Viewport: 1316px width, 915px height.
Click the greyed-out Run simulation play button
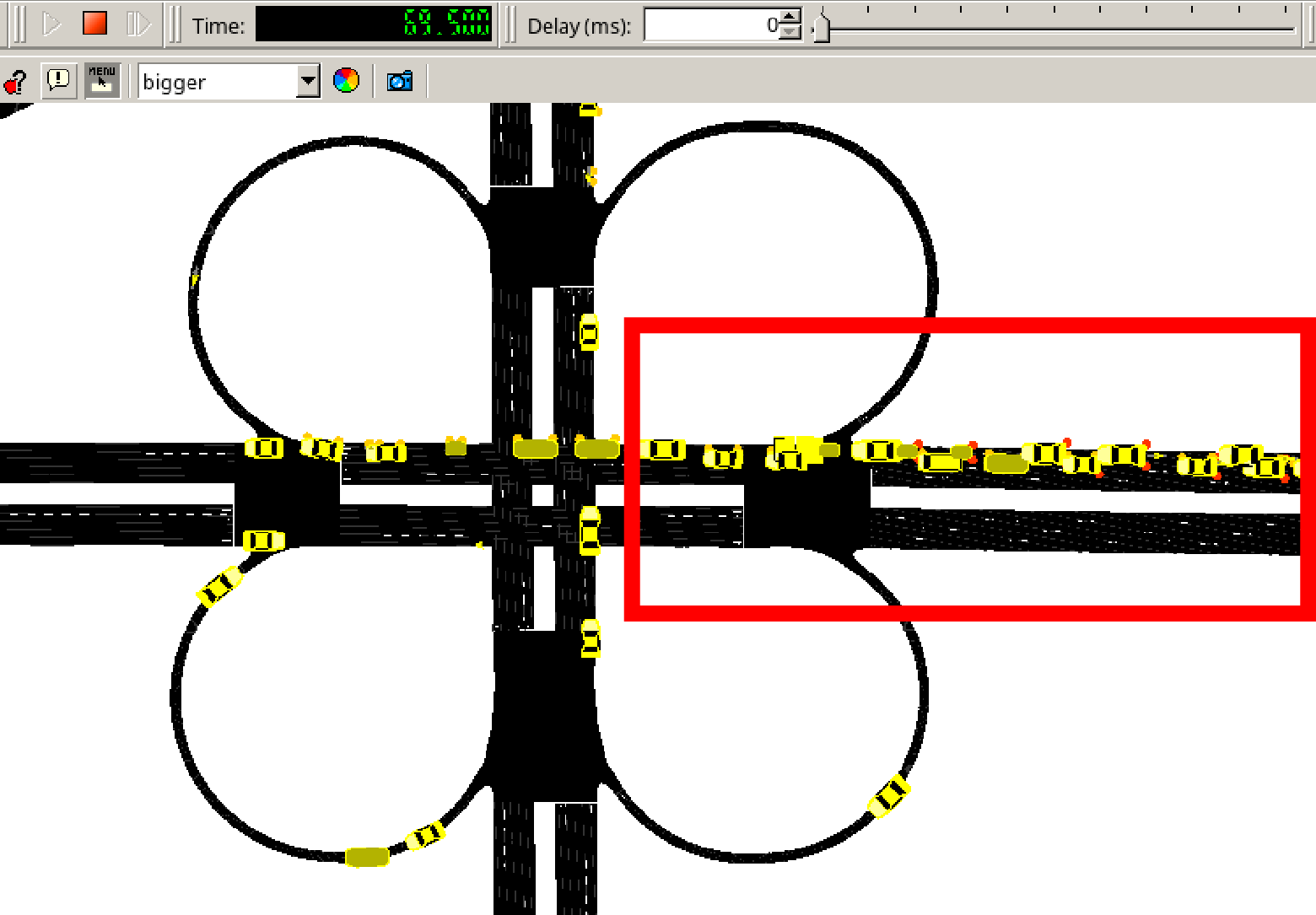52,24
